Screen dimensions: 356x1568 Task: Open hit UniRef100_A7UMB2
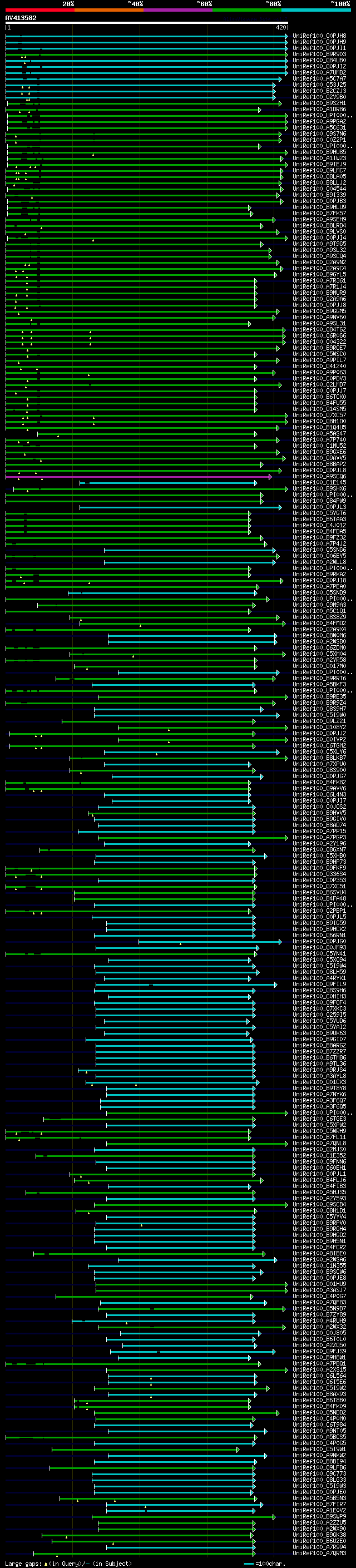pos(319,72)
